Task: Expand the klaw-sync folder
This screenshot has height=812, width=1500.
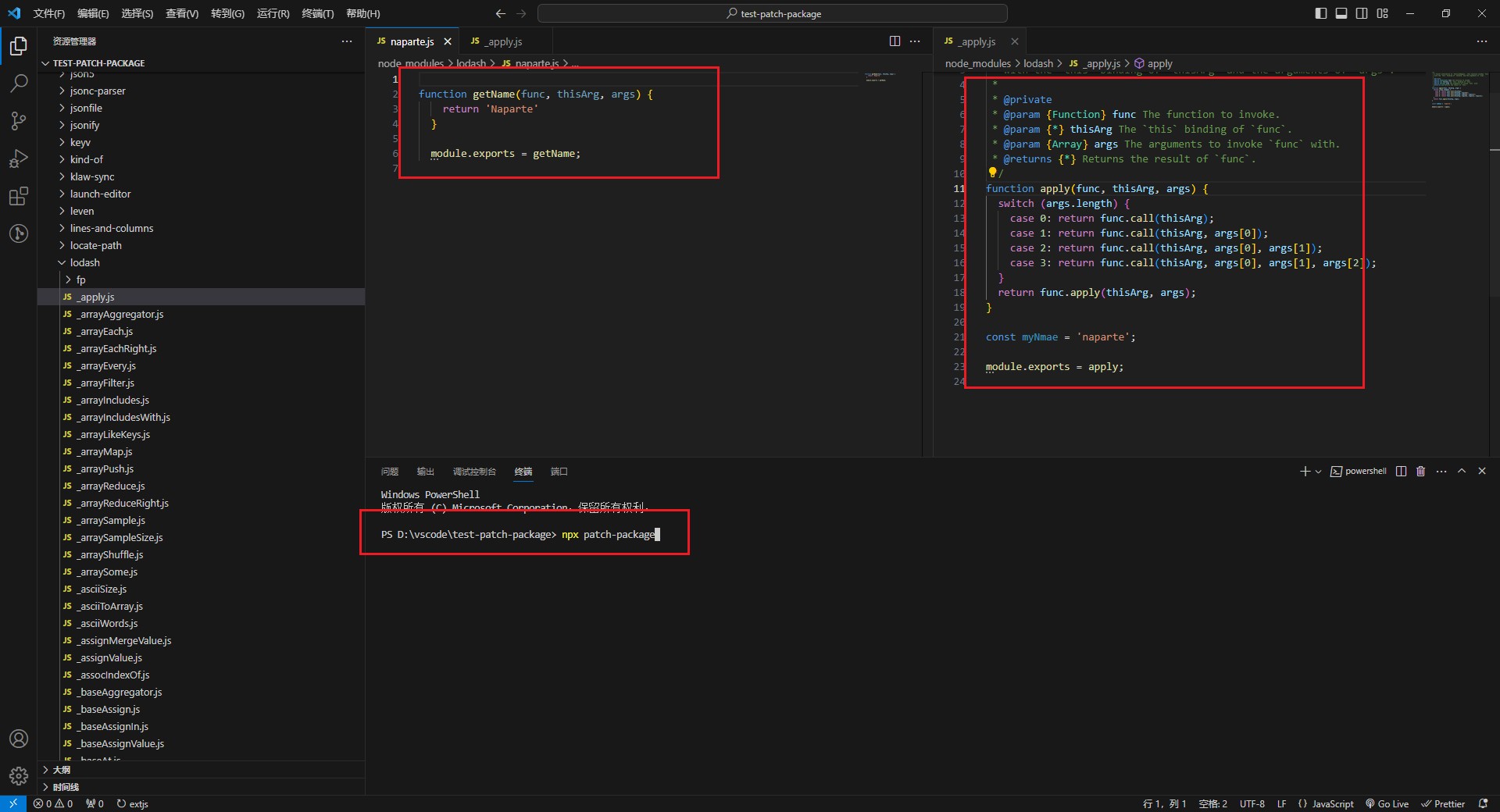Action: point(91,177)
